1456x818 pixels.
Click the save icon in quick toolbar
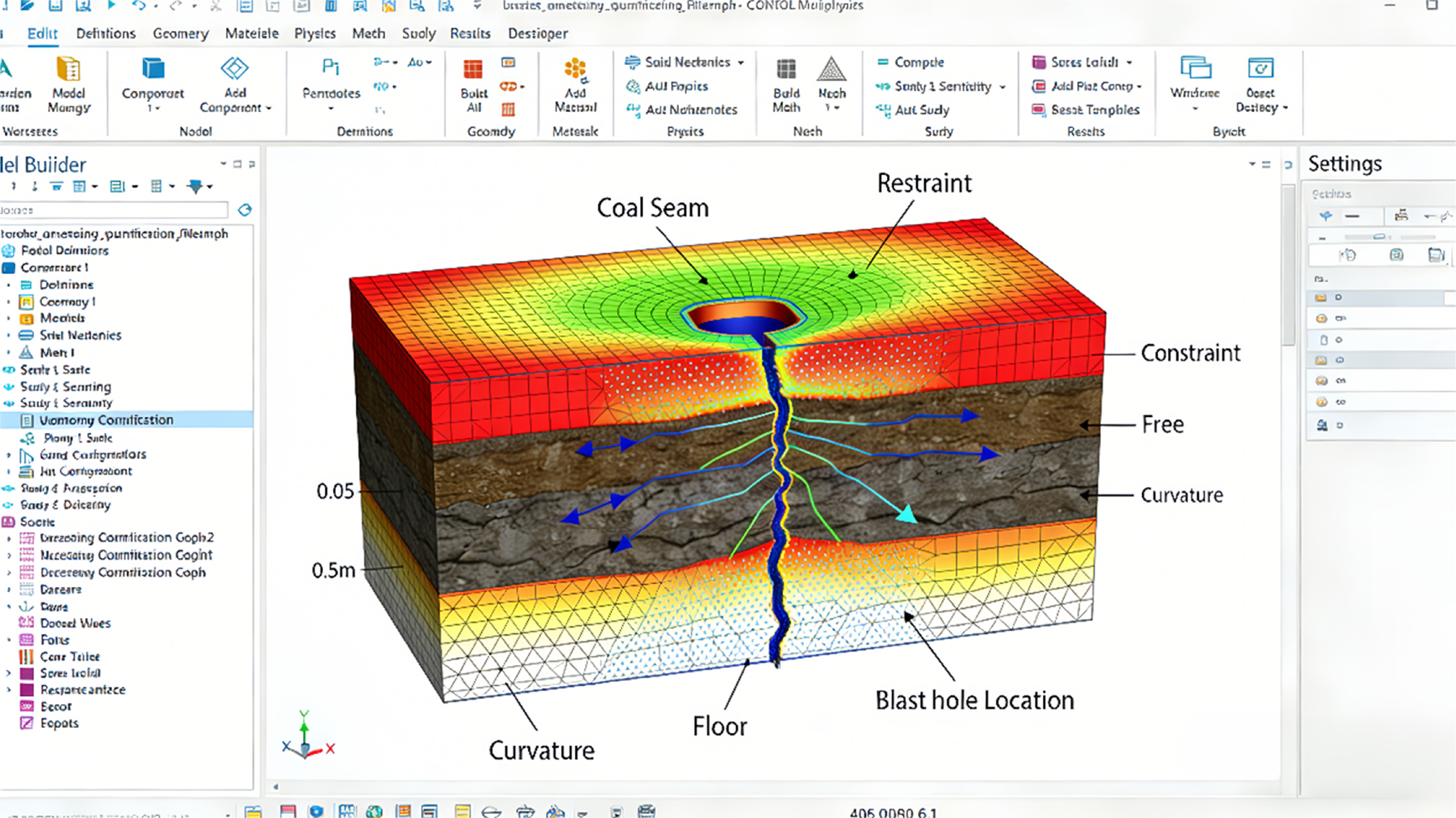[x=55, y=6]
